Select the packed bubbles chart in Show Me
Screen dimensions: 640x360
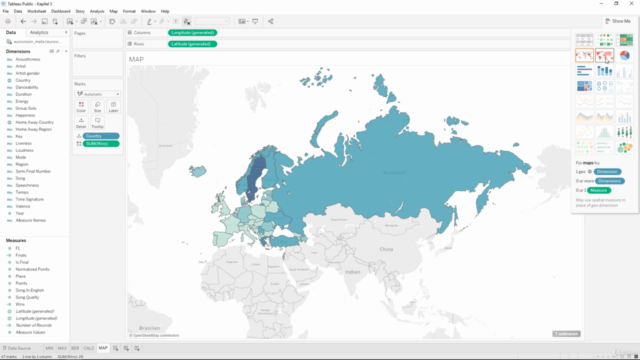click(x=624, y=147)
